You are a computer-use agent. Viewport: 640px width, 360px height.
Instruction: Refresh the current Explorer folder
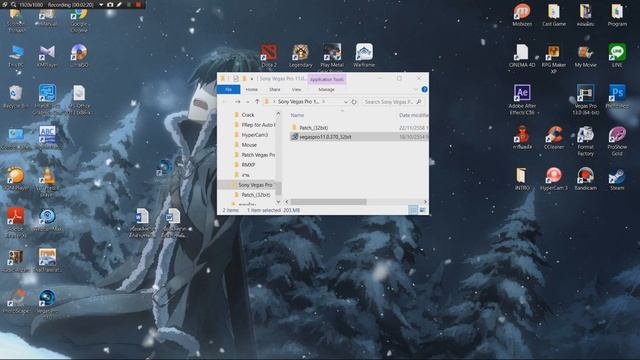pyautogui.click(x=354, y=102)
